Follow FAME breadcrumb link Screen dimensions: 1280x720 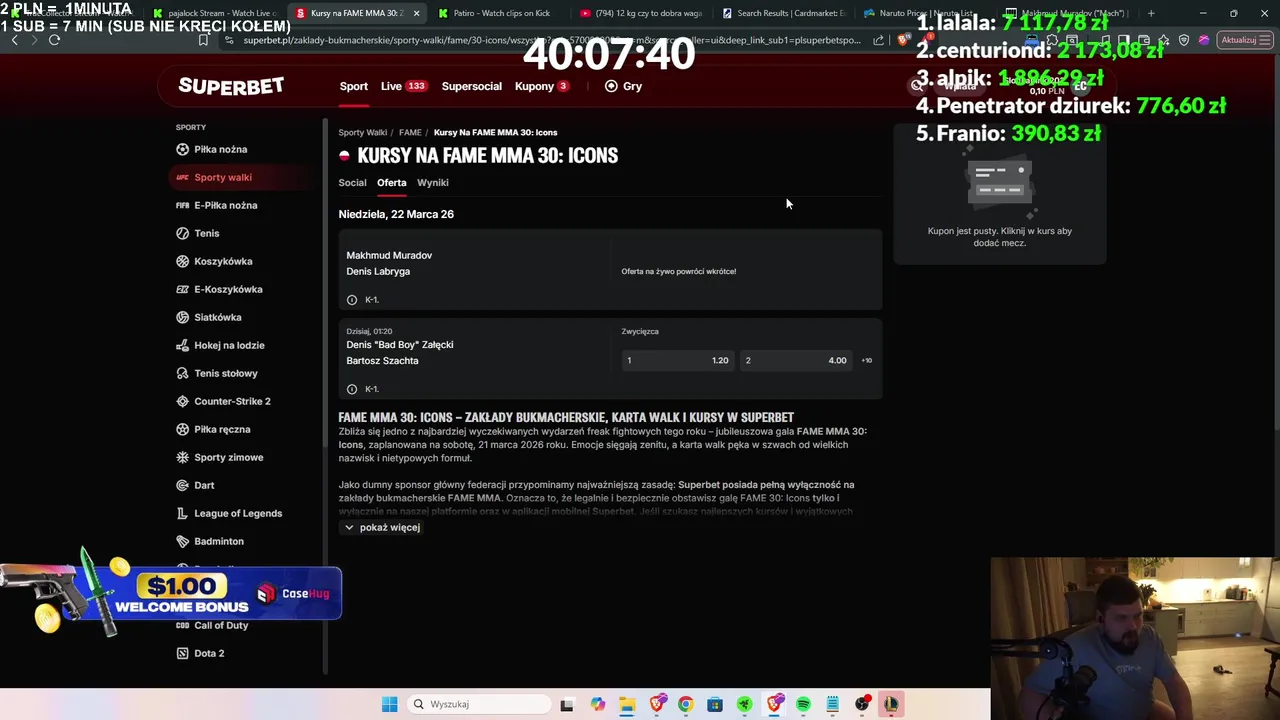coord(410,132)
